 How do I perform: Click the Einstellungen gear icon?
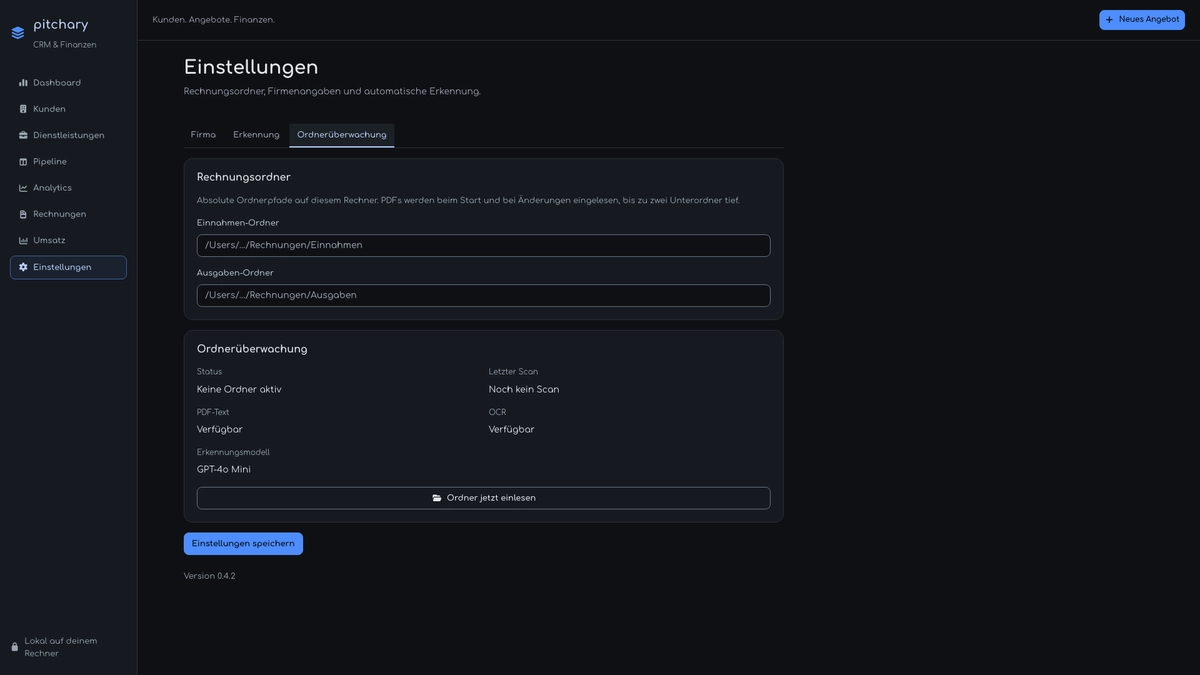click(23, 267)
